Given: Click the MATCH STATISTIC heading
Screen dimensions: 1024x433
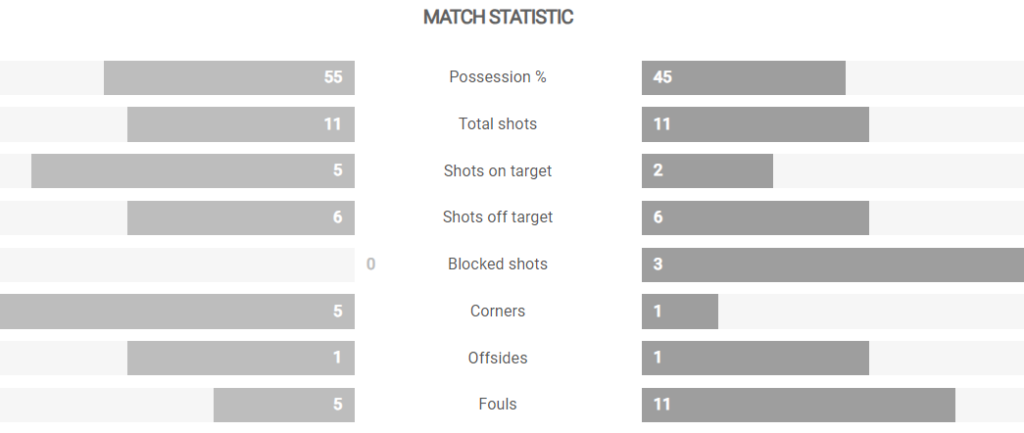Looking at the screenshot, I should pyautogui.click(x=498, y=17).
